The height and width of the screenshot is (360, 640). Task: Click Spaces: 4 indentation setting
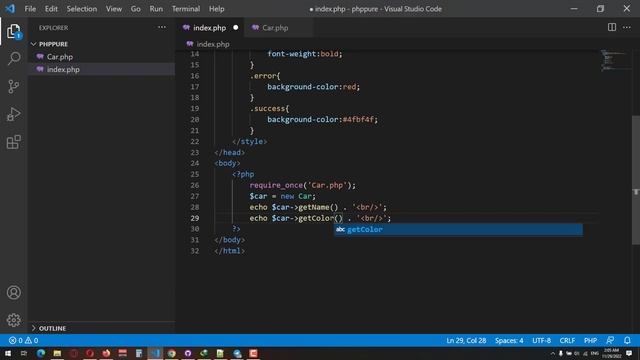pyautogui.click(x=509, y=340)
